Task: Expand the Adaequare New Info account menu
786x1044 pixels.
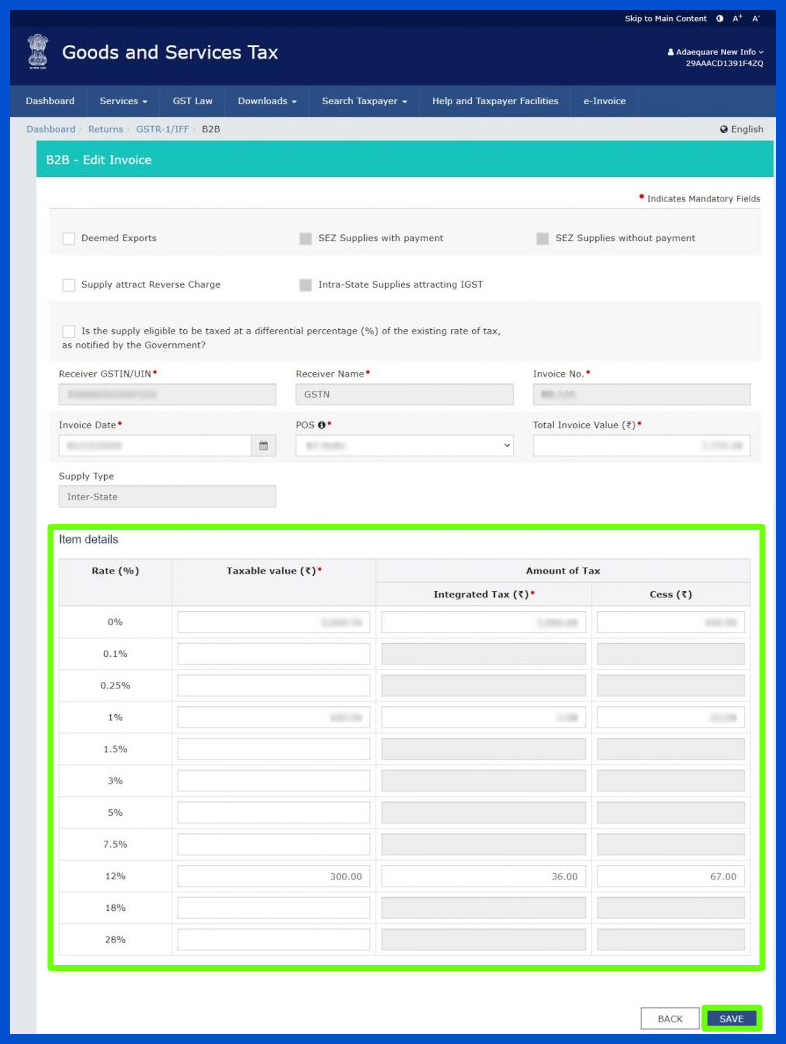Action: [x=716, y=52]
